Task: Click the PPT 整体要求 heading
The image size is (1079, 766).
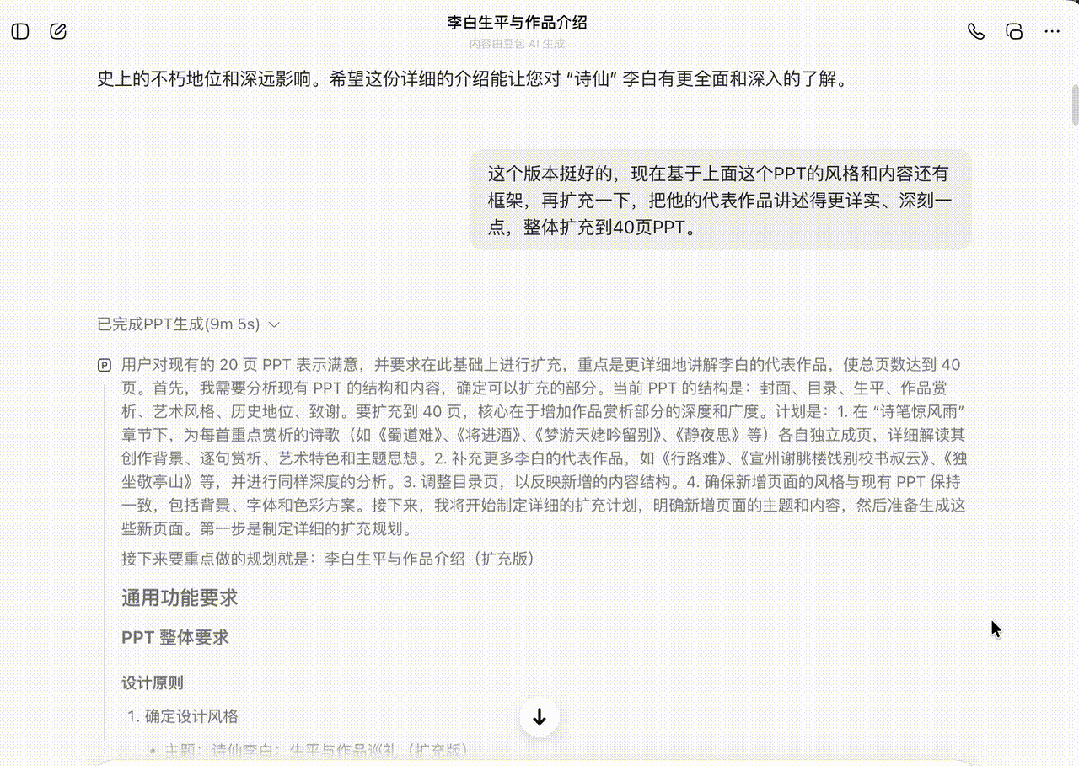Action: pos(175,637)
